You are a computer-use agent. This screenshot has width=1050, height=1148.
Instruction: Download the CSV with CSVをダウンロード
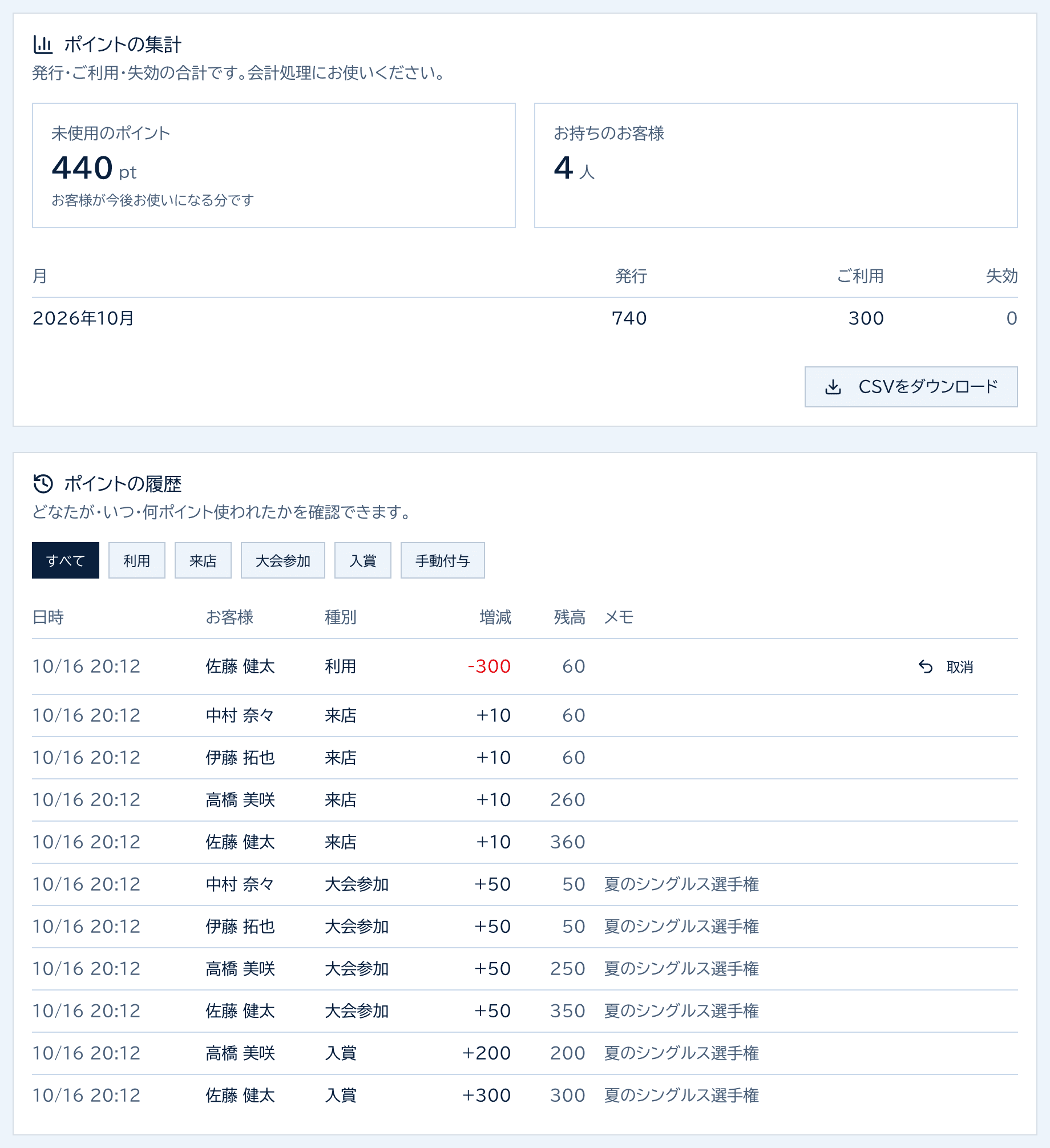911,387
